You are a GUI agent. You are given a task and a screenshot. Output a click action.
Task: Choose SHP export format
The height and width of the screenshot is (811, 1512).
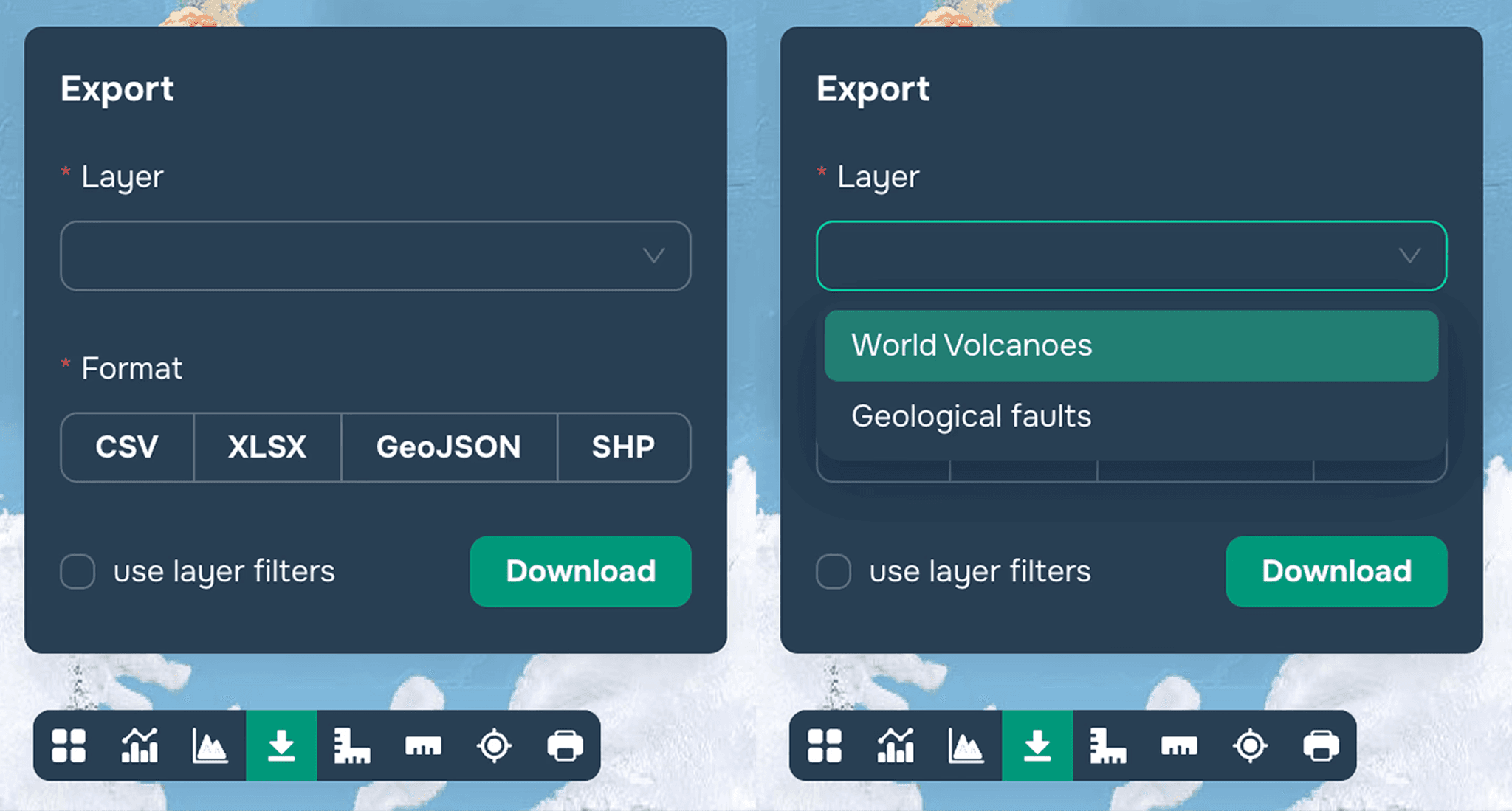[x=623, y=447]
